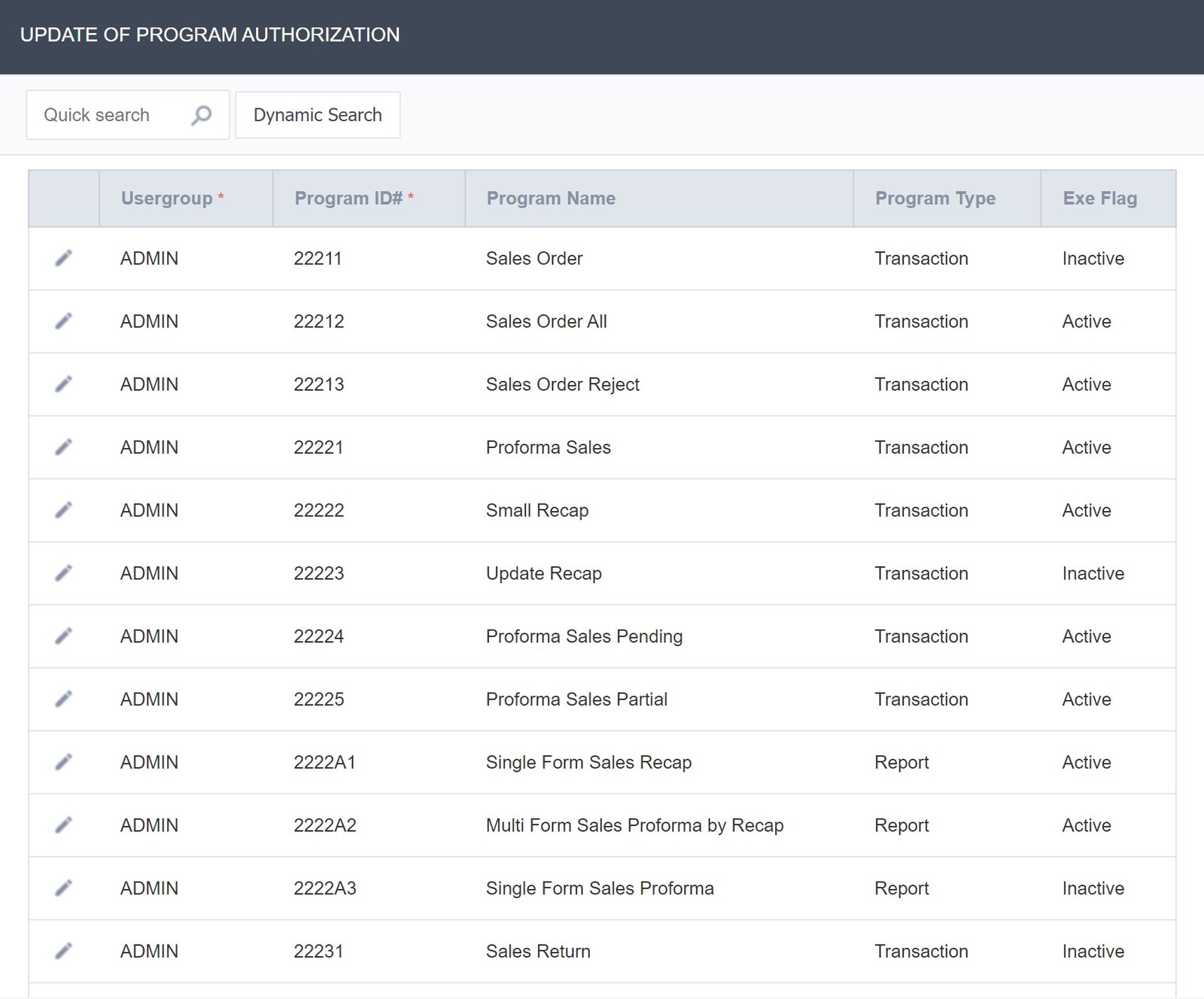
Task: Edit the Multi Form Sales Proforma by Recap row
Action: (64, 825)
